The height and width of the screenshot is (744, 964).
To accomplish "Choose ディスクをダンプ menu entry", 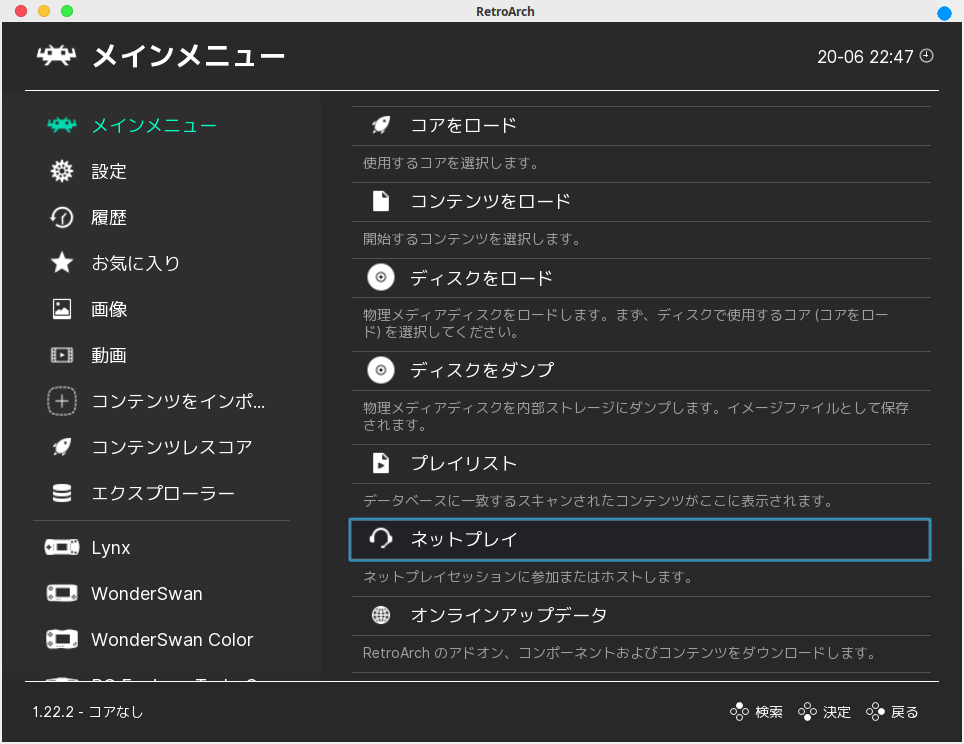I will tap(641, 371).
